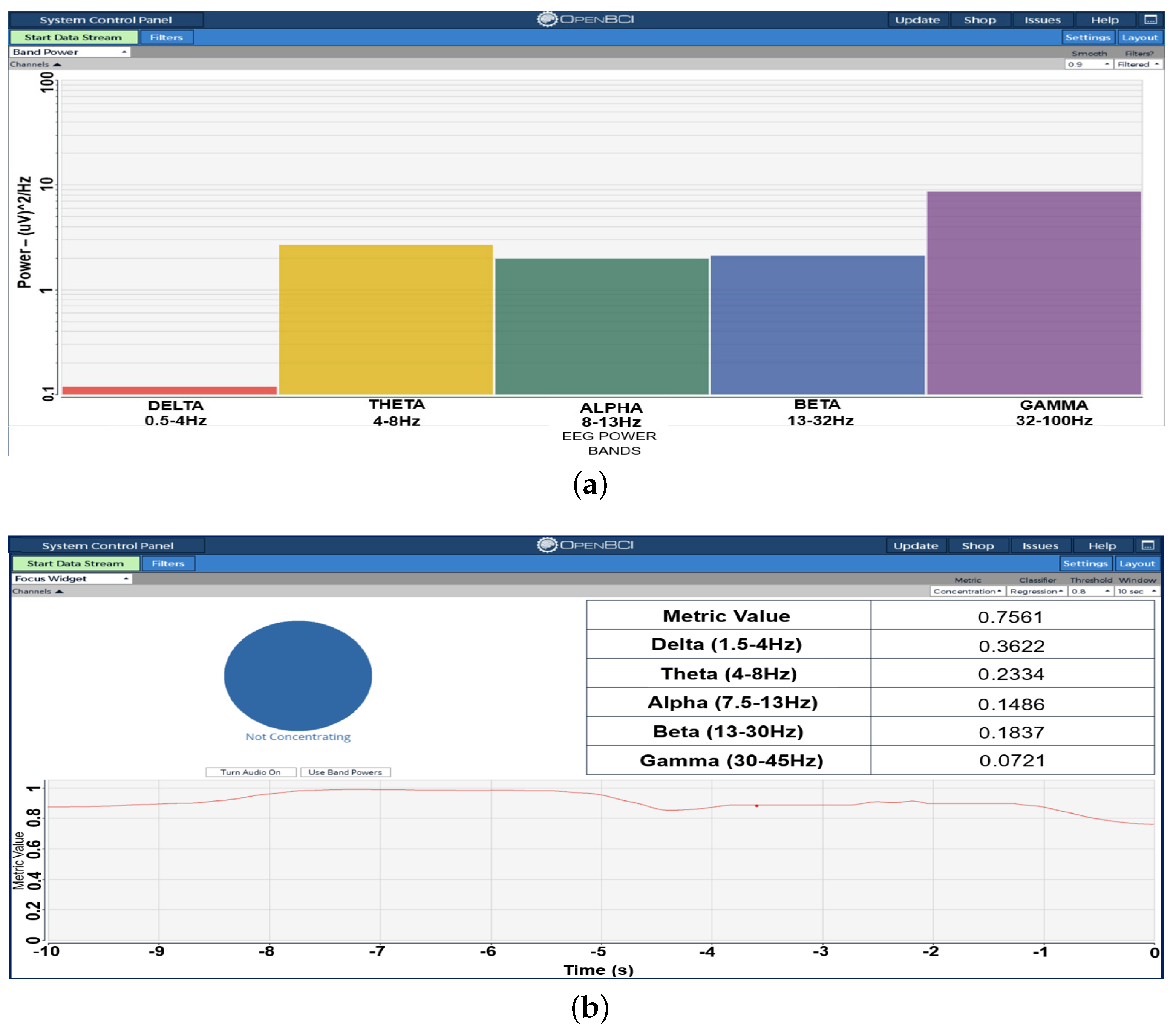Open console window icon in lower panel
The image size is (1176, 1034).
(x=1148, y=545)
